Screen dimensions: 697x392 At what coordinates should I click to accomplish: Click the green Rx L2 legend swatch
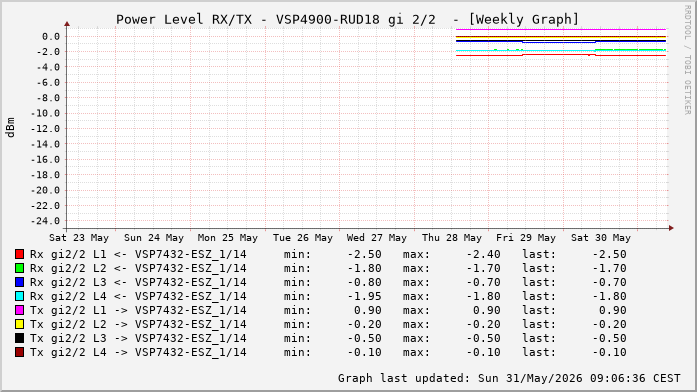20,268
